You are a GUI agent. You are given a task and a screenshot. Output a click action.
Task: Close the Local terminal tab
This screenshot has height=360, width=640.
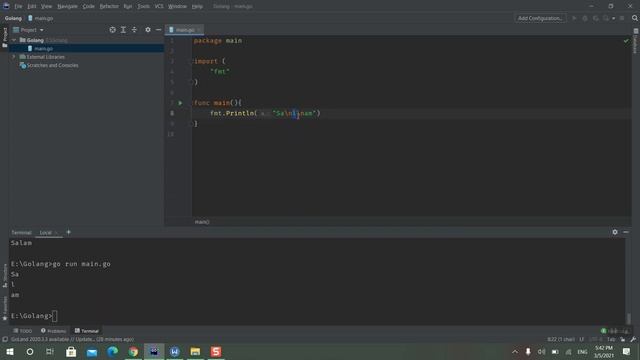pos(56,232)
